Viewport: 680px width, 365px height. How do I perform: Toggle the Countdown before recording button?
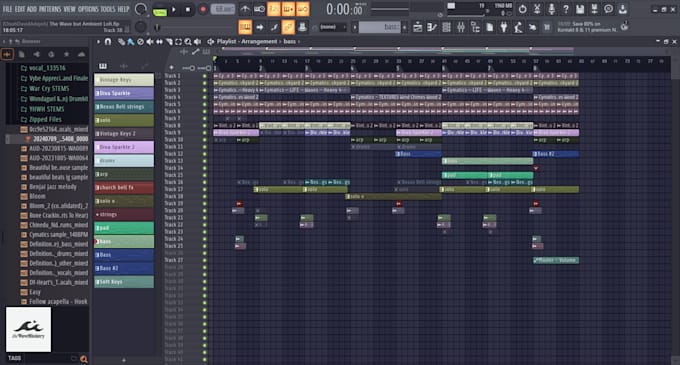point(274,9)
